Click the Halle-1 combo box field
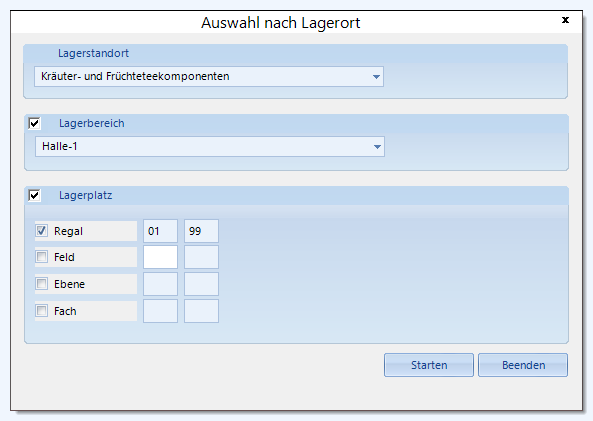The height and width of the screenshot is (421, 593). tap(210, 146)
